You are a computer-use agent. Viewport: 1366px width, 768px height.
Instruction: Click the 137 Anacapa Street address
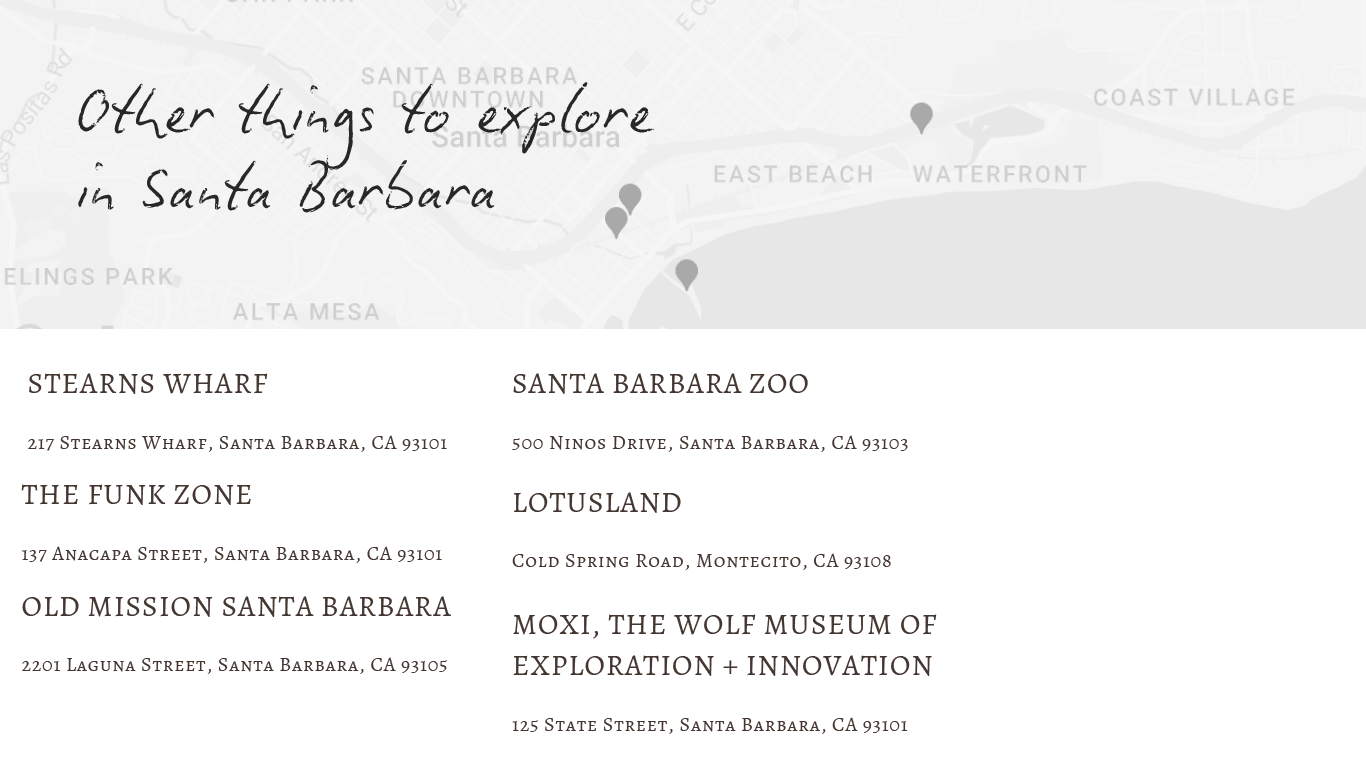(232, 554)
